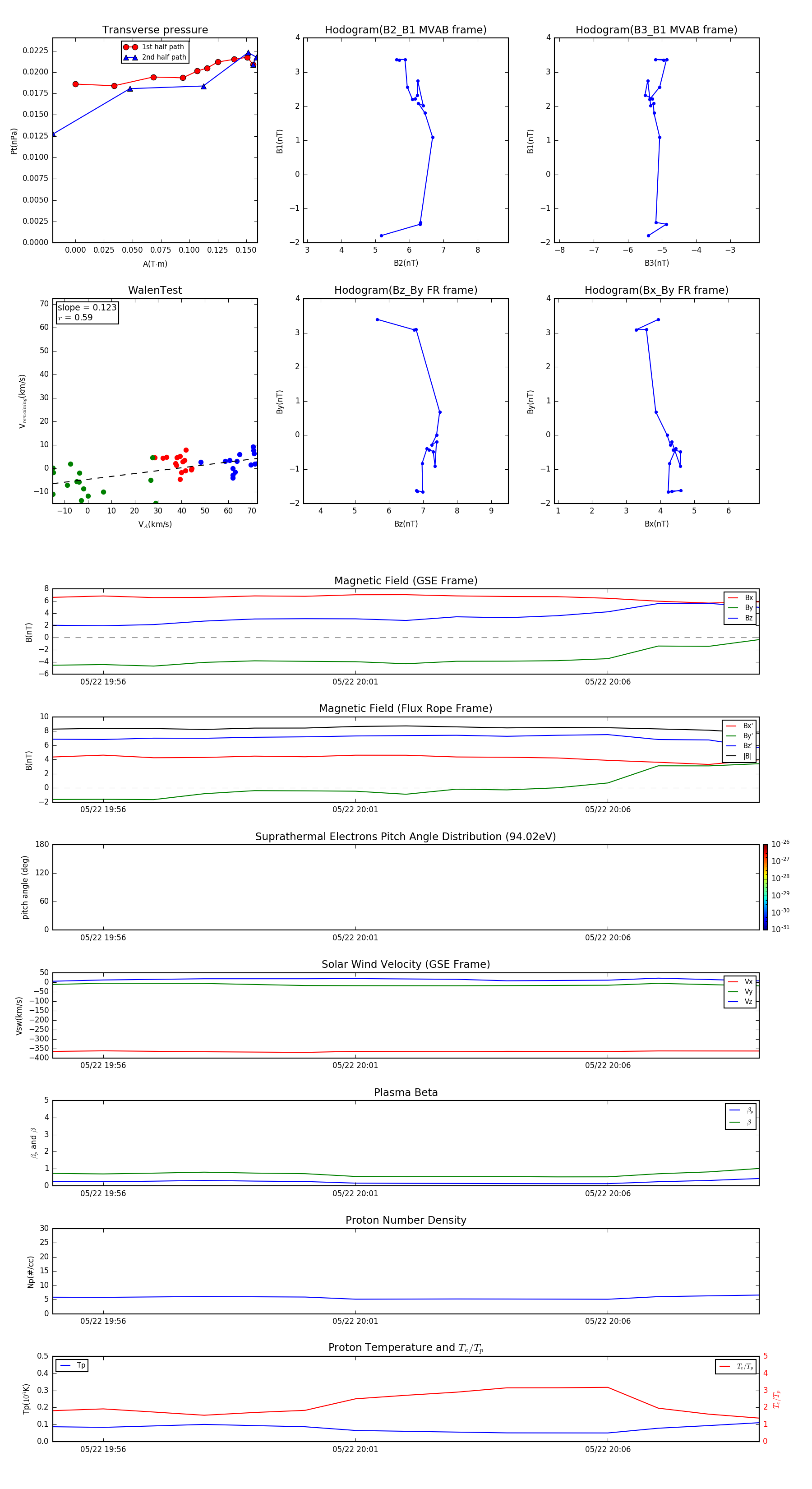
Task: Click the 'B2(nT)' x-axis label
Action: click(x=406, y=263)
